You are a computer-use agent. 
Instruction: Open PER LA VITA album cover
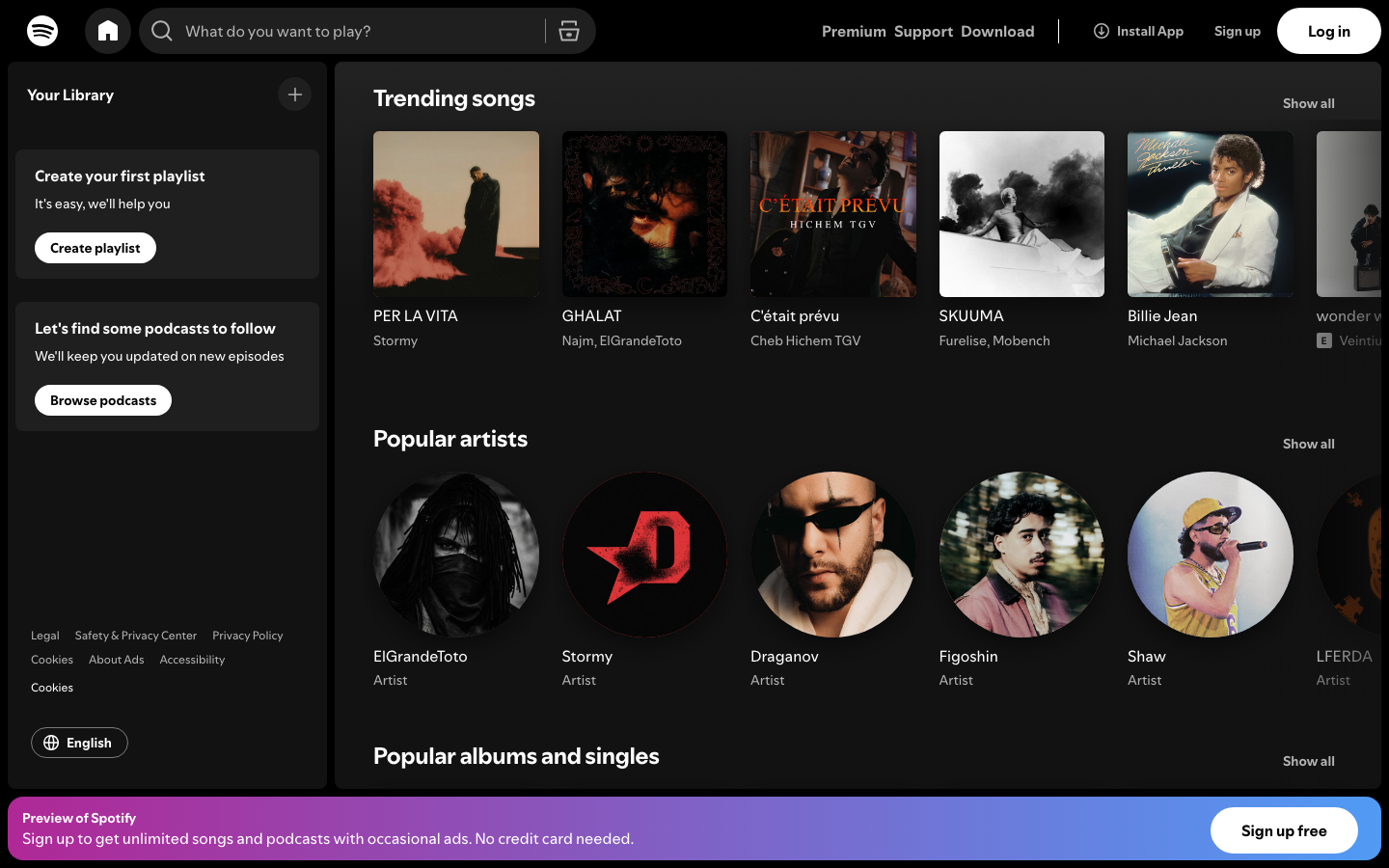click(456, 214)
